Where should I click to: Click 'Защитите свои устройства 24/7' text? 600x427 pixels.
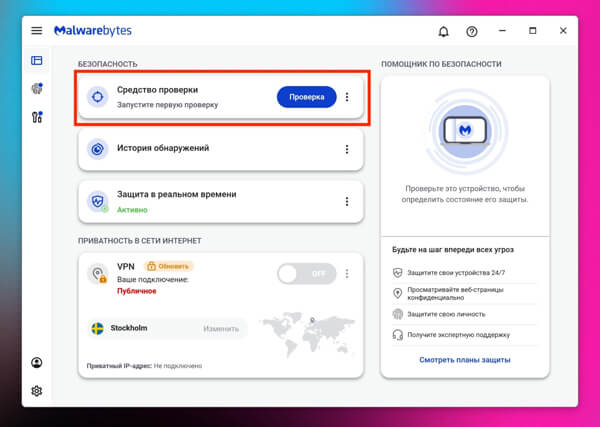coord(456,273)
